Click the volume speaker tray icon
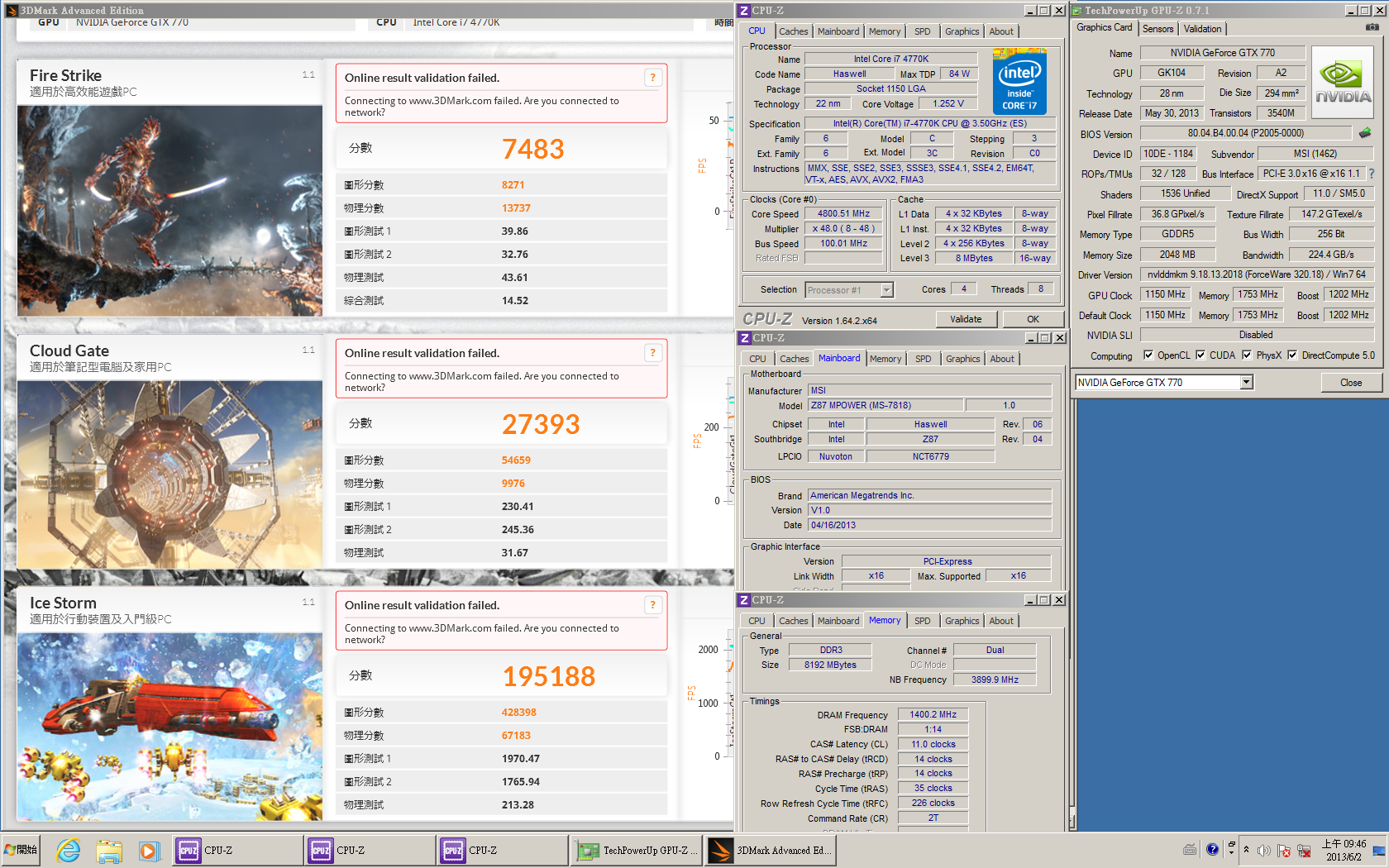 click(x=1263, y=850)
